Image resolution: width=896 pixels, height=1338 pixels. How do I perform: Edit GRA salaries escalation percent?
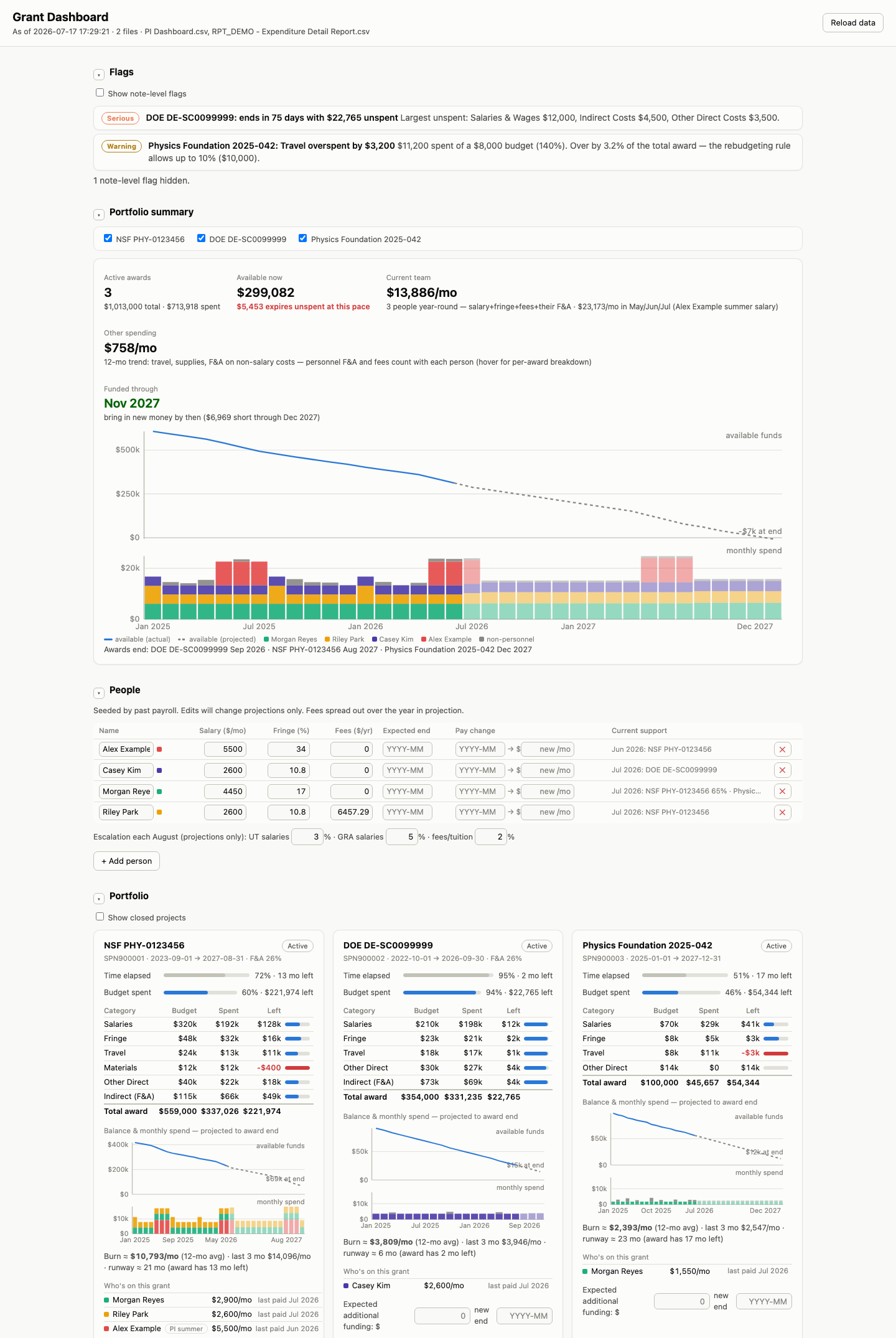point(401,837)
